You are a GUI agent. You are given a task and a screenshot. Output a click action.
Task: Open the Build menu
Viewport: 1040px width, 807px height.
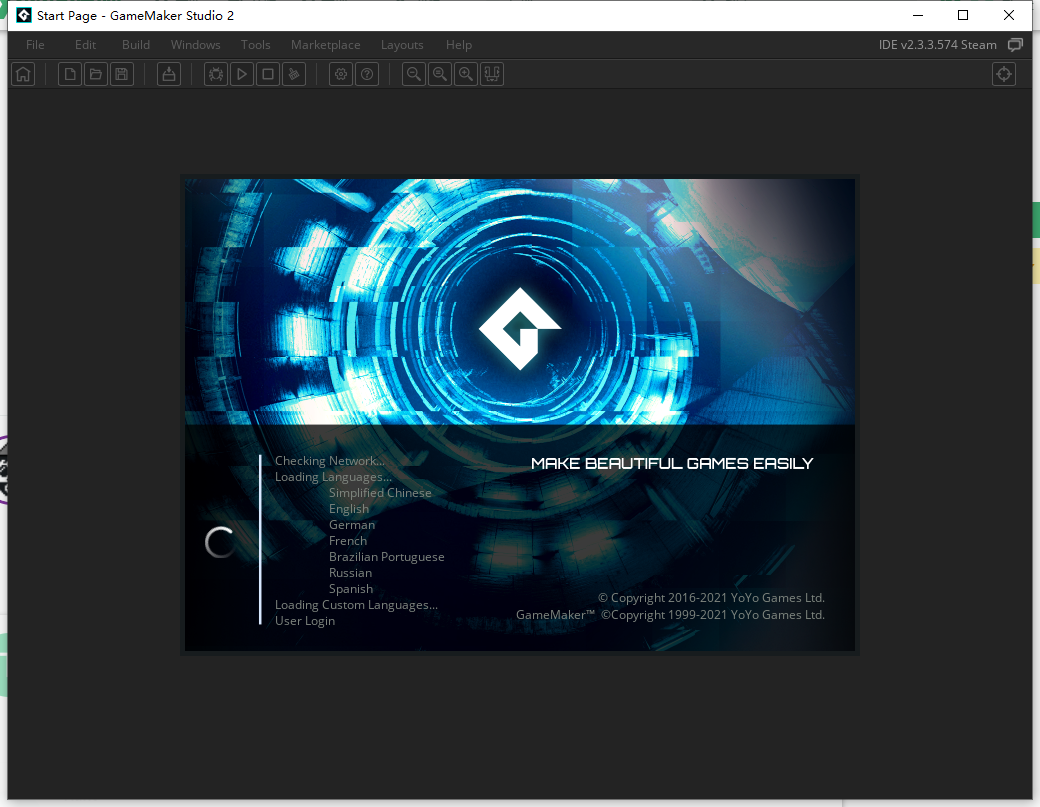[136, 44]
